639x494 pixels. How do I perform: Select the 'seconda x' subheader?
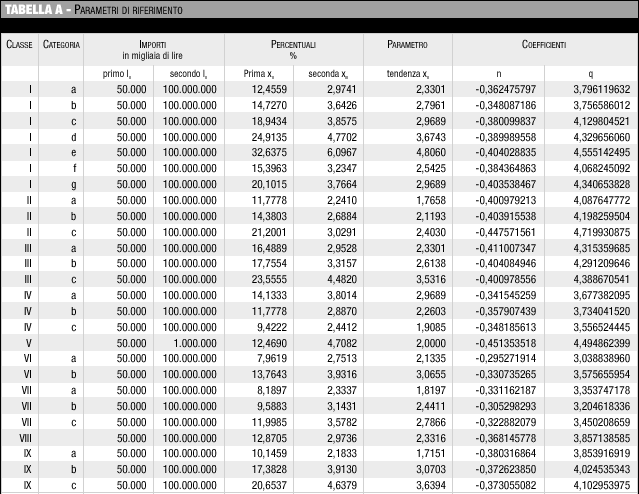(x=328, y=74)
